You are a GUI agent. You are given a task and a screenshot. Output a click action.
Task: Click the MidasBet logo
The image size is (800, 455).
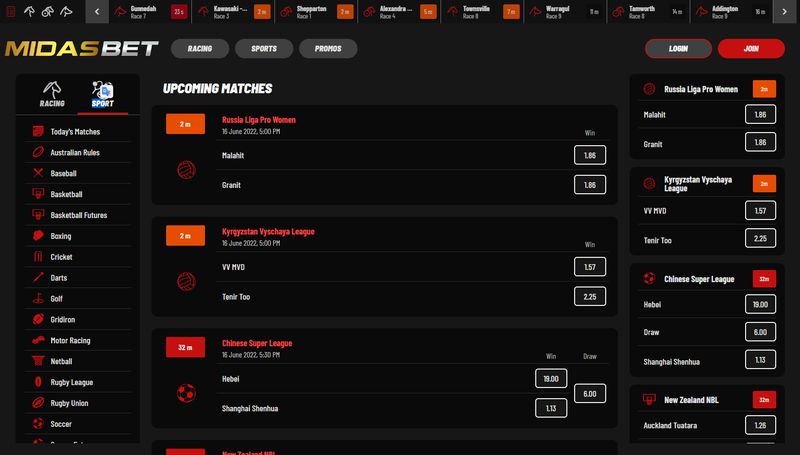82,49
